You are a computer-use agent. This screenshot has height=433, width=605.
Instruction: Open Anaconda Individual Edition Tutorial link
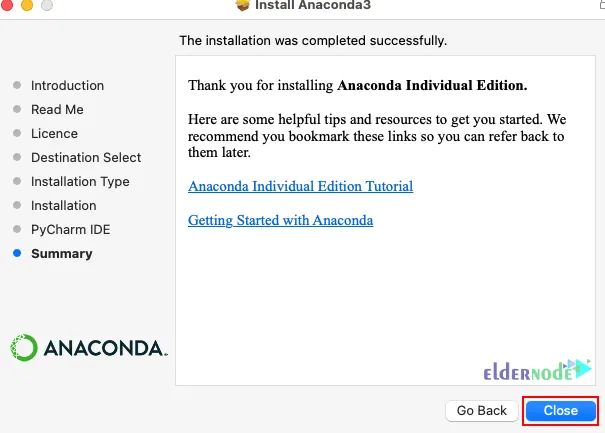(300, 186)
